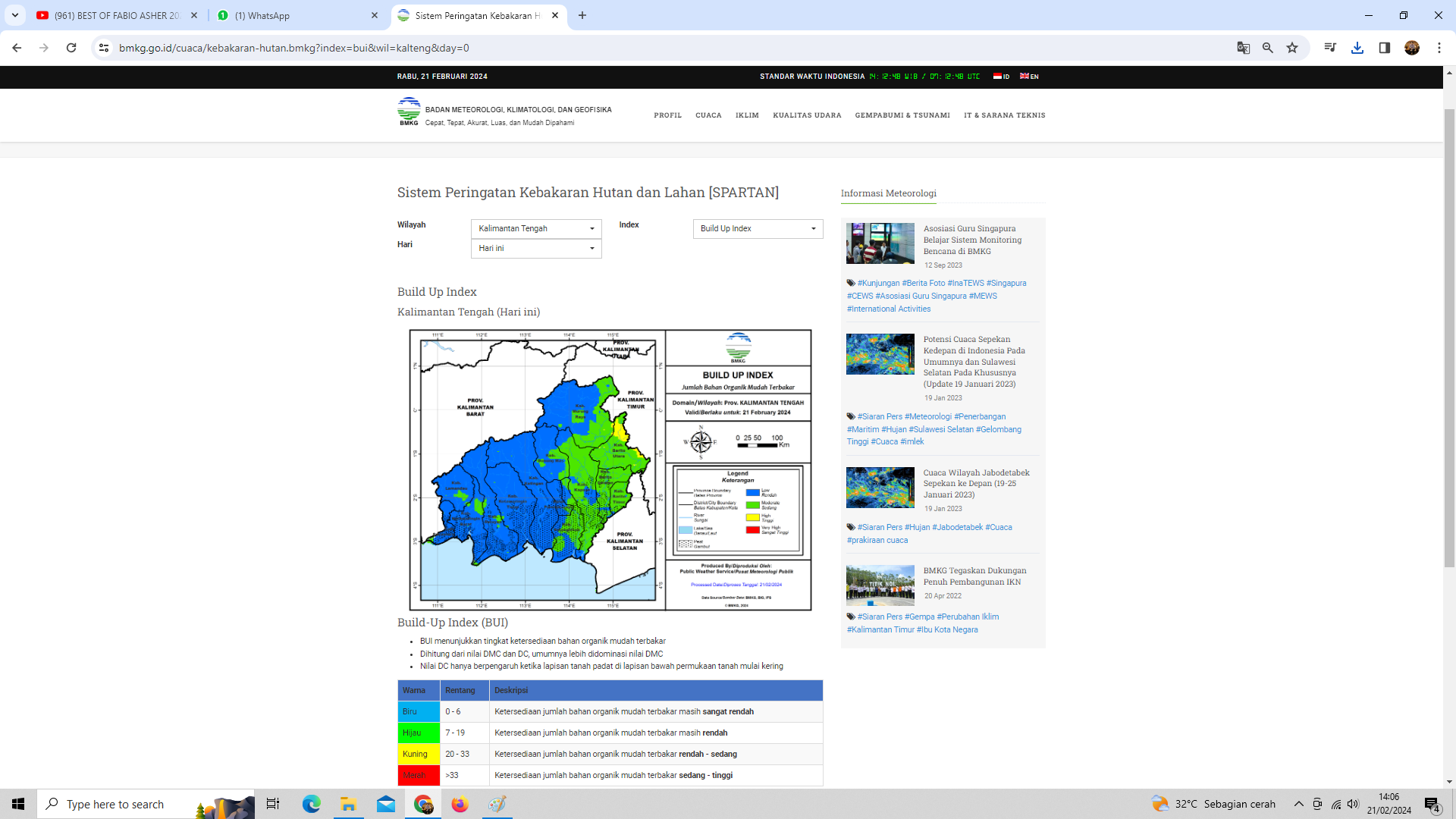Click the #Meteorologi tag
Image resolution: width=1456 pixels, height=819 pixels.
(x=927, y=416)
